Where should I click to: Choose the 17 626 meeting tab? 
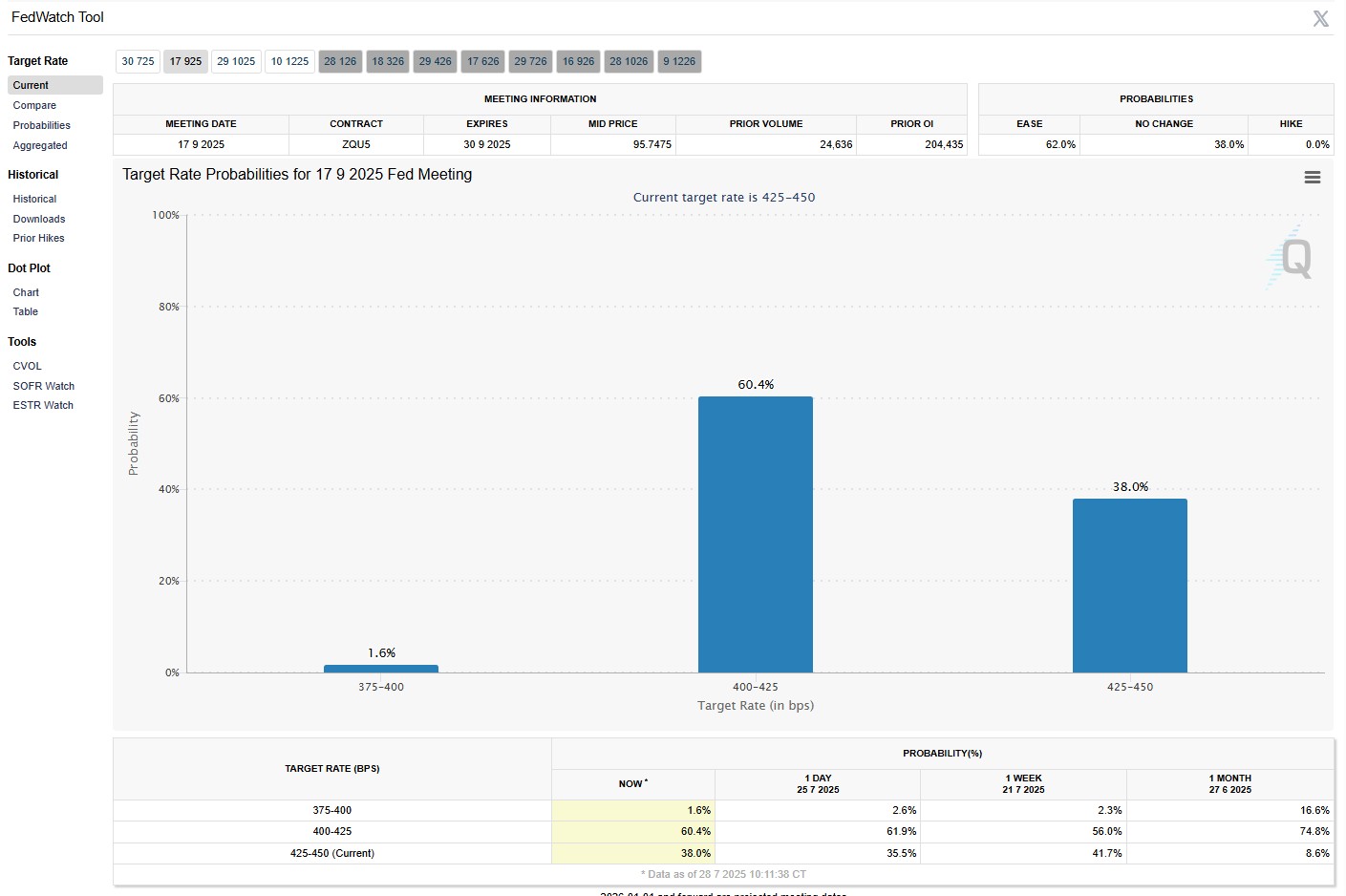(483, 61)
